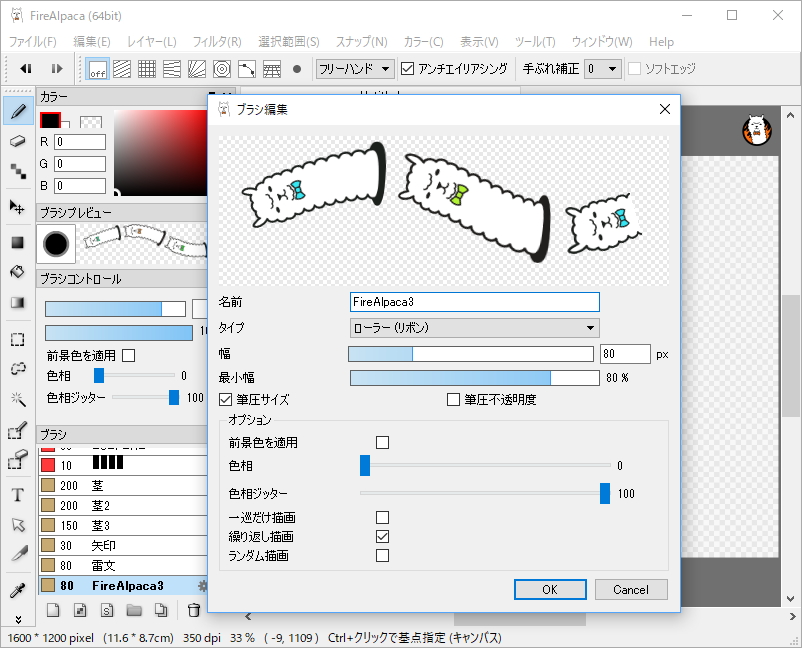The image size is (802, 648).
Task: Create a brush folder
Action: point(134,610)
